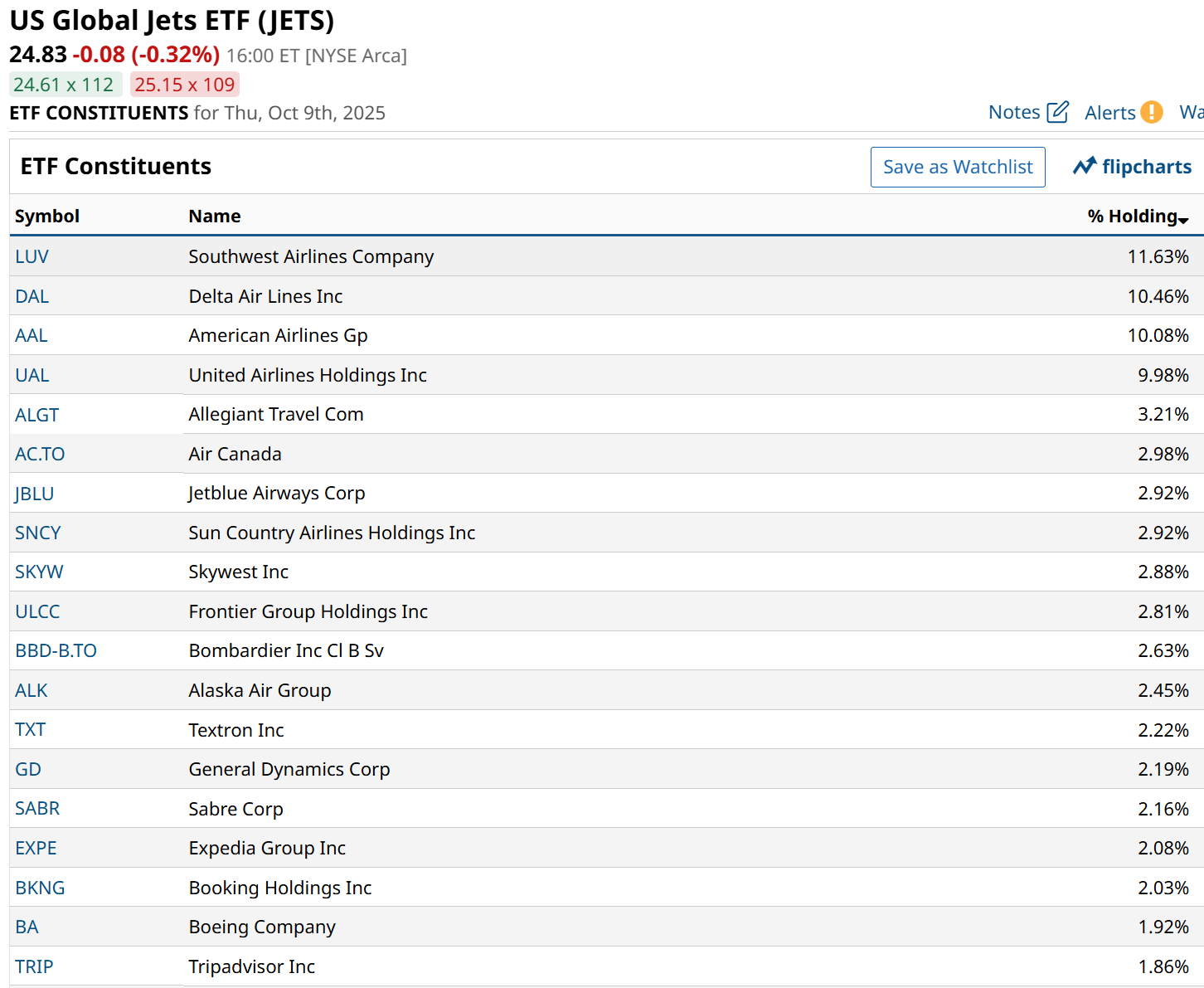Select the Tripadvisor Inc name
This screenshot has width=1204, height=988.
coord(252,966)
